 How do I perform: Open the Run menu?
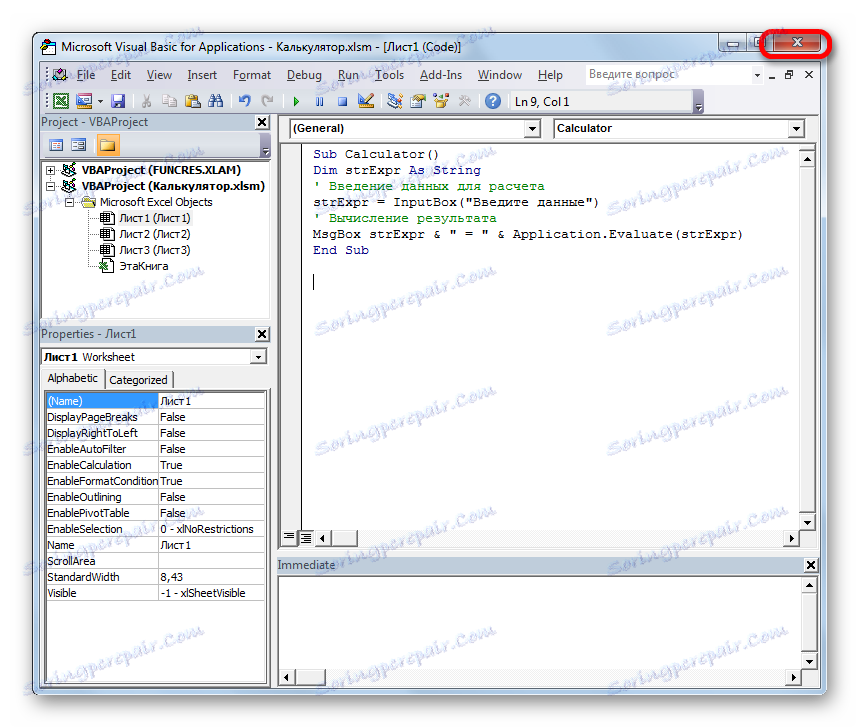(348, 75)
